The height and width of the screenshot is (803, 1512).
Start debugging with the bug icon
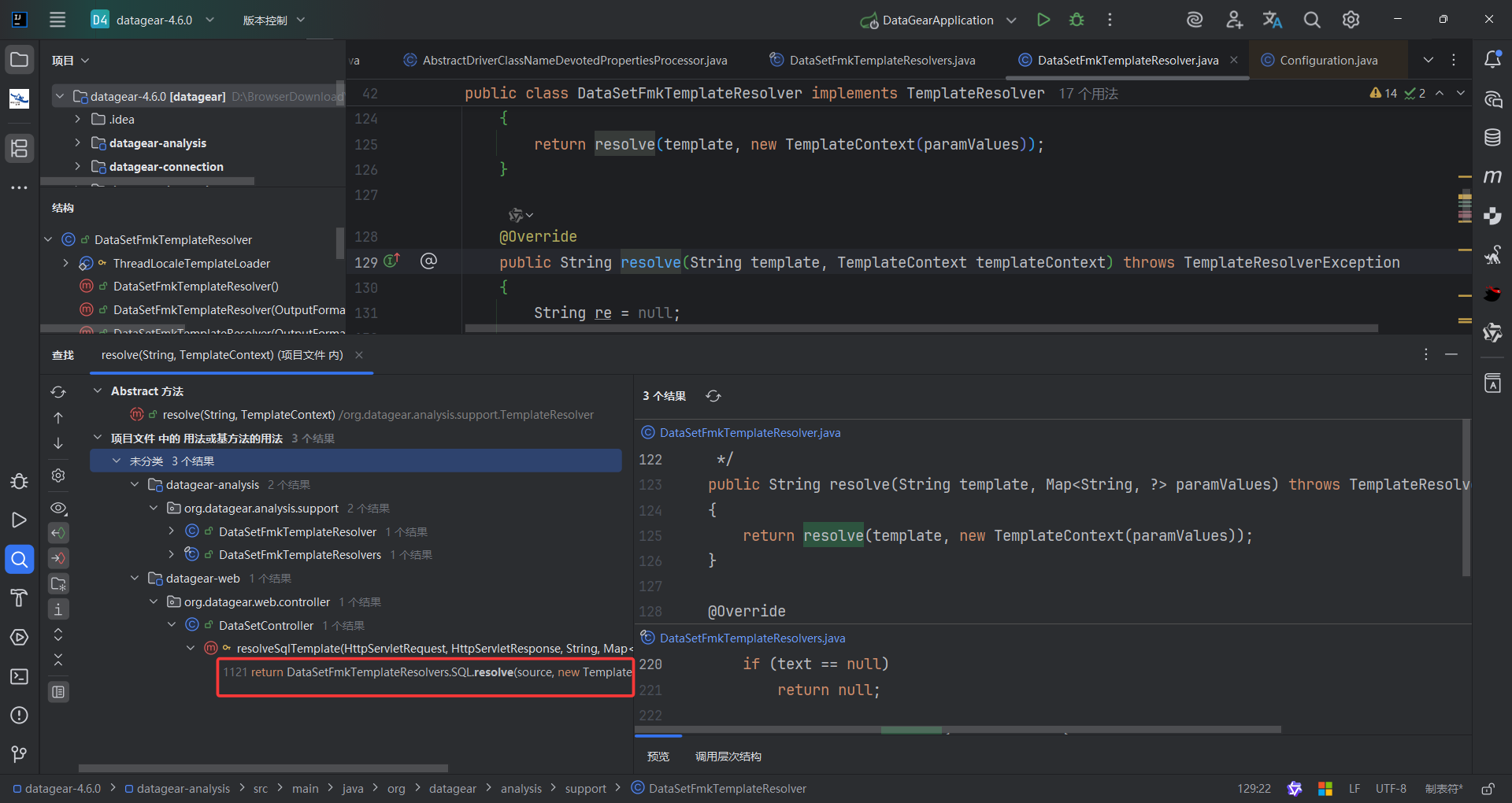(x=1077, y=20)
